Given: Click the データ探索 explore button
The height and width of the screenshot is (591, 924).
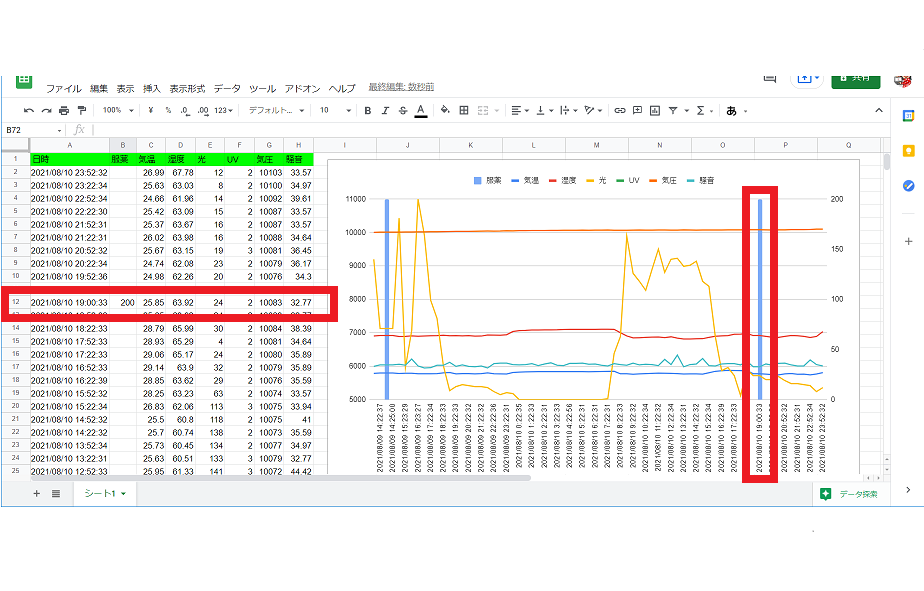Looking at the screenshot, I should (x=848, y=494).
